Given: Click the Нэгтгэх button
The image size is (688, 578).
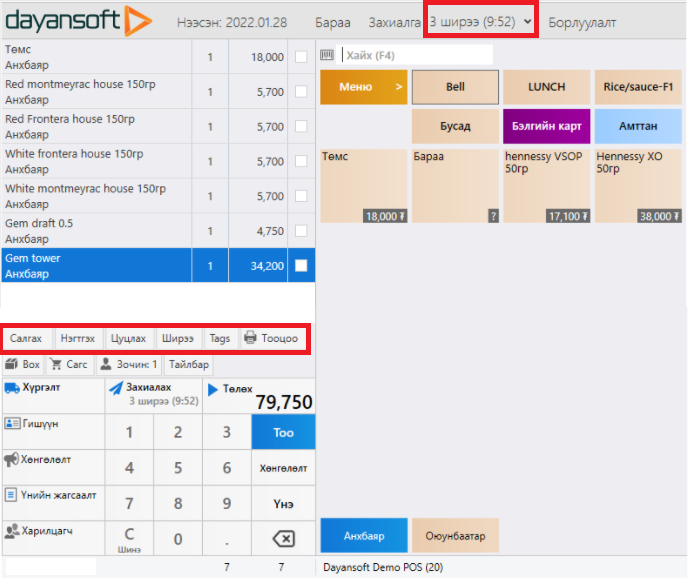Looking at the screenshot, I should tap(78, 338).
